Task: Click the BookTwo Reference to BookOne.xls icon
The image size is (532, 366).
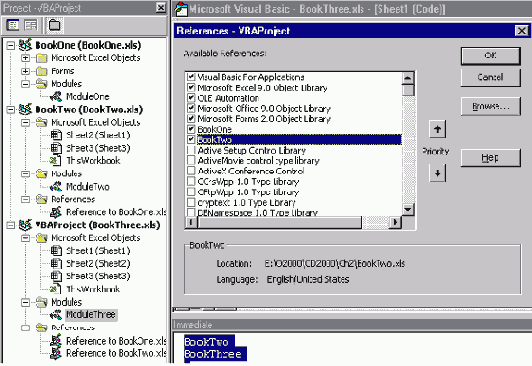Action: (56, 212)
